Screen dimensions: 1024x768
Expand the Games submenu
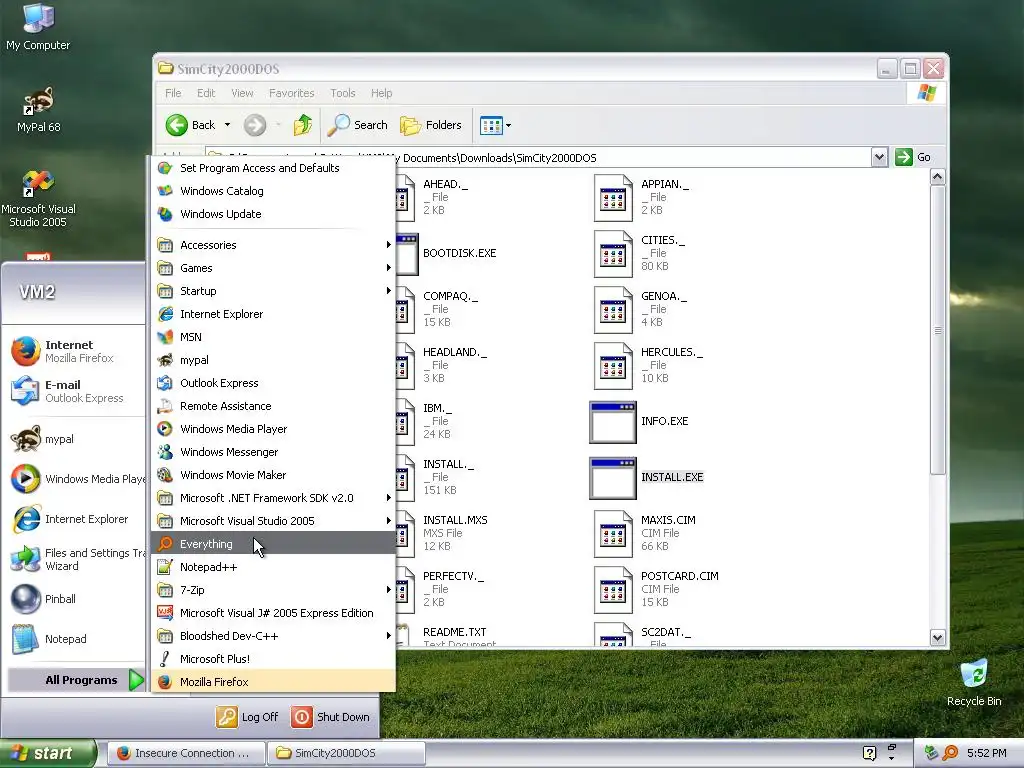pos(273,268)
